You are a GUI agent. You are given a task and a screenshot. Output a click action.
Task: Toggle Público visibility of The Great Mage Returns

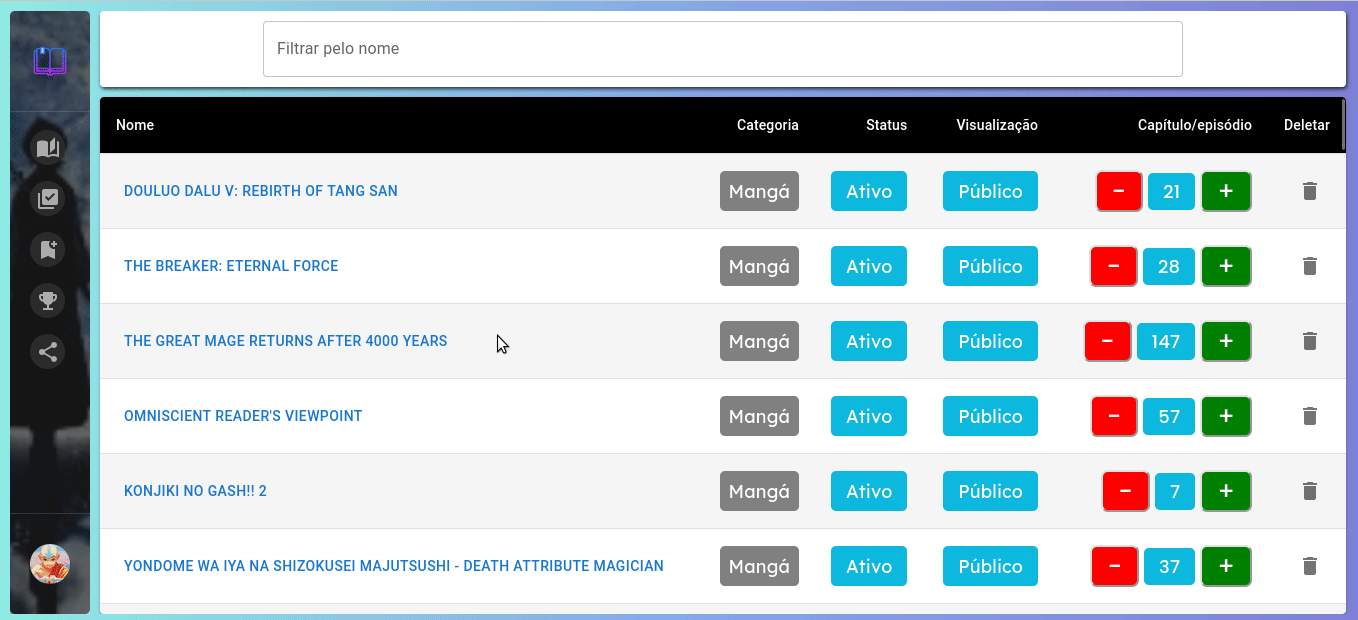tap(990, 341)
